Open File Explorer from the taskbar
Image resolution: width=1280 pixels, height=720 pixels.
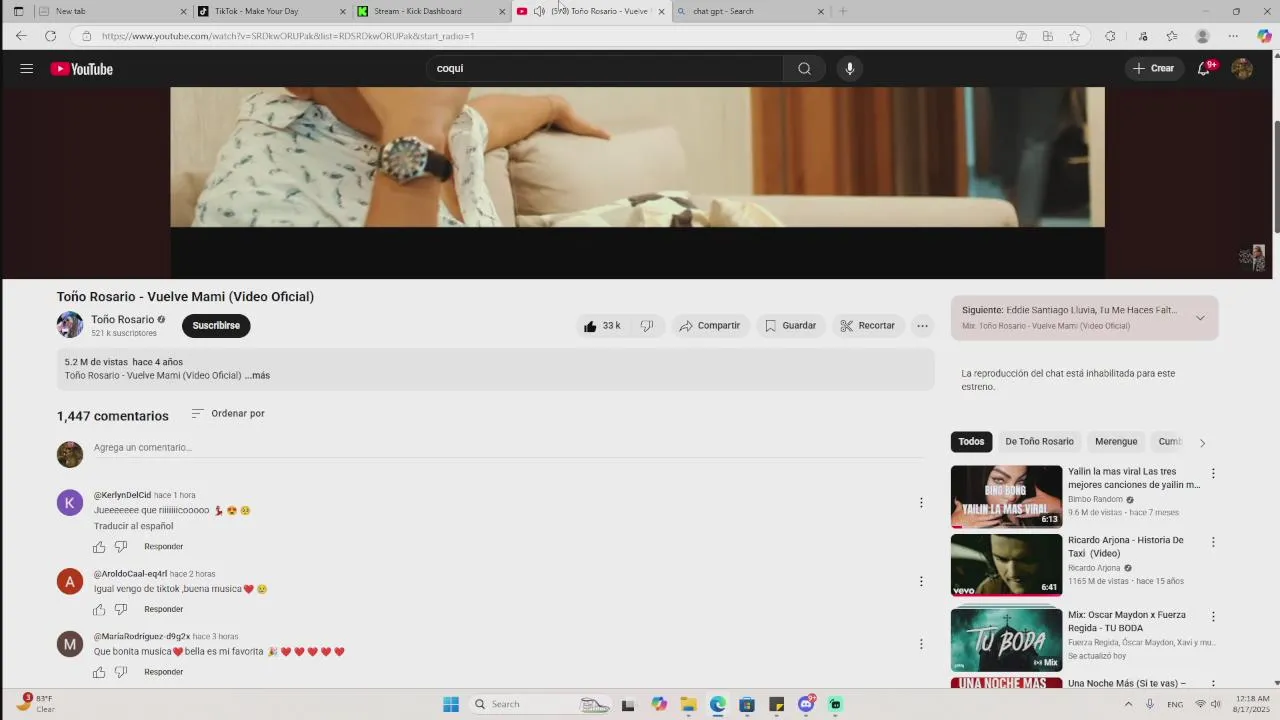(x=688, y=704)
